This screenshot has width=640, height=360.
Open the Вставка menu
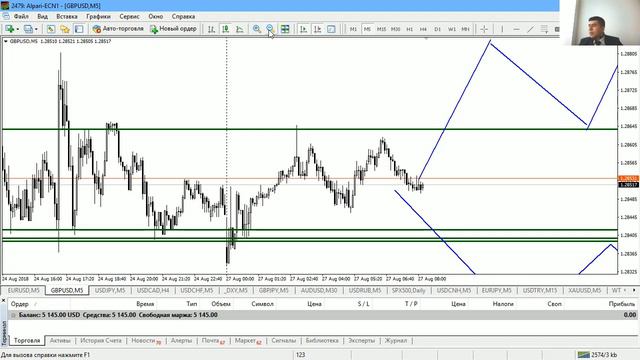[x=67, y=16]
